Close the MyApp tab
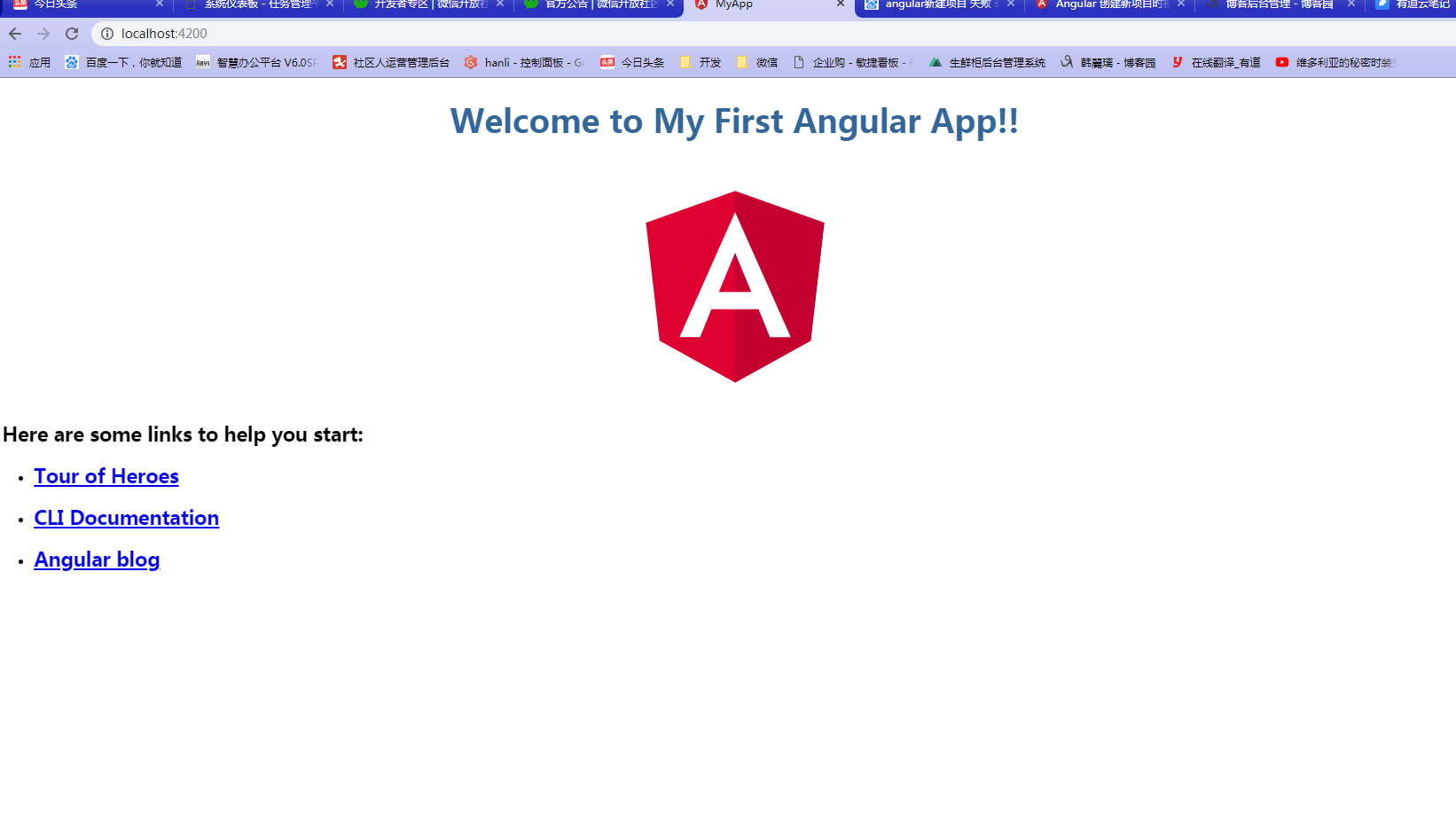The width and height of the screenshot is (1456, 822). (841, 4)
